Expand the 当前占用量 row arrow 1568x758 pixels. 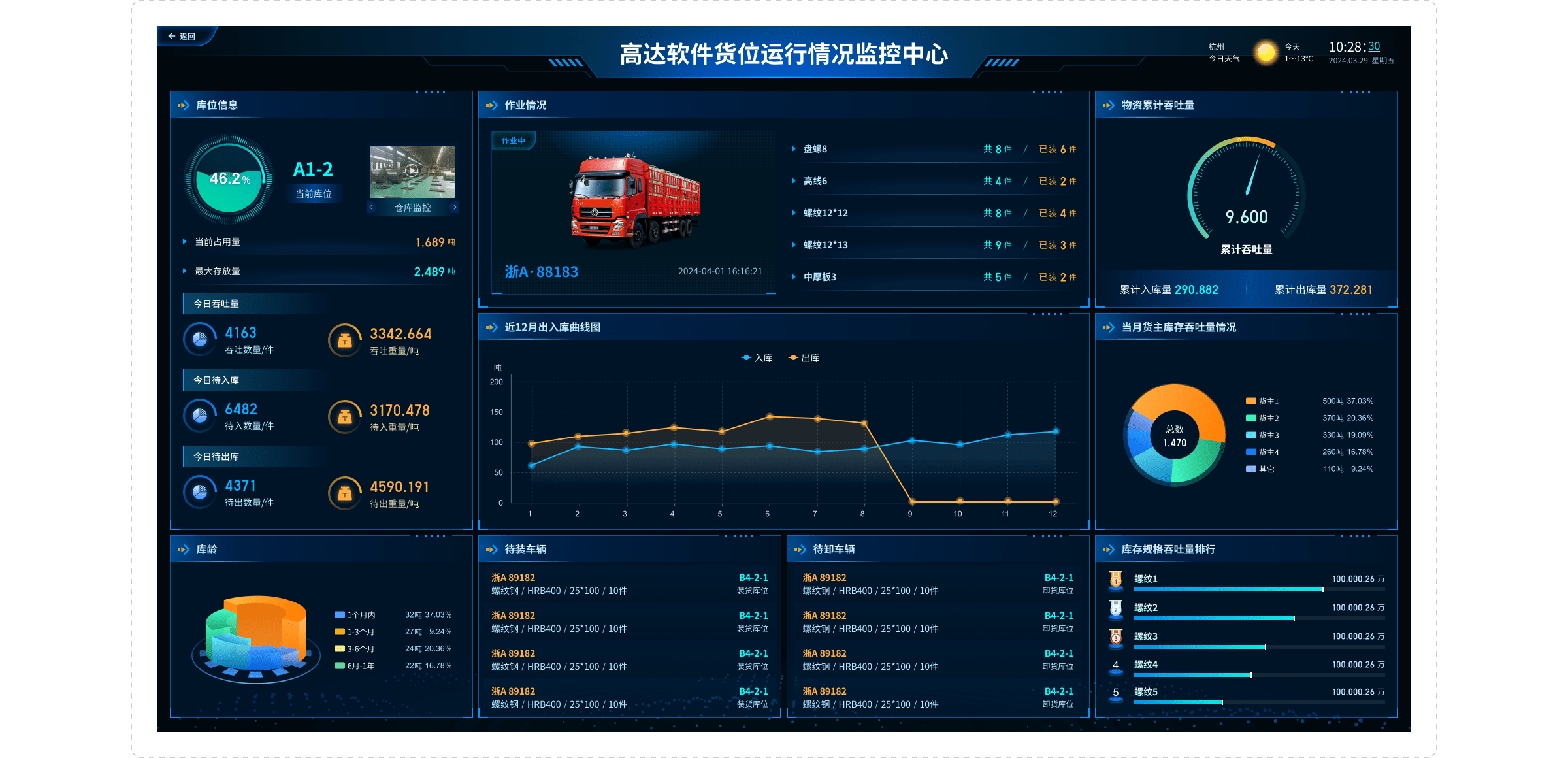pos(185,242)
